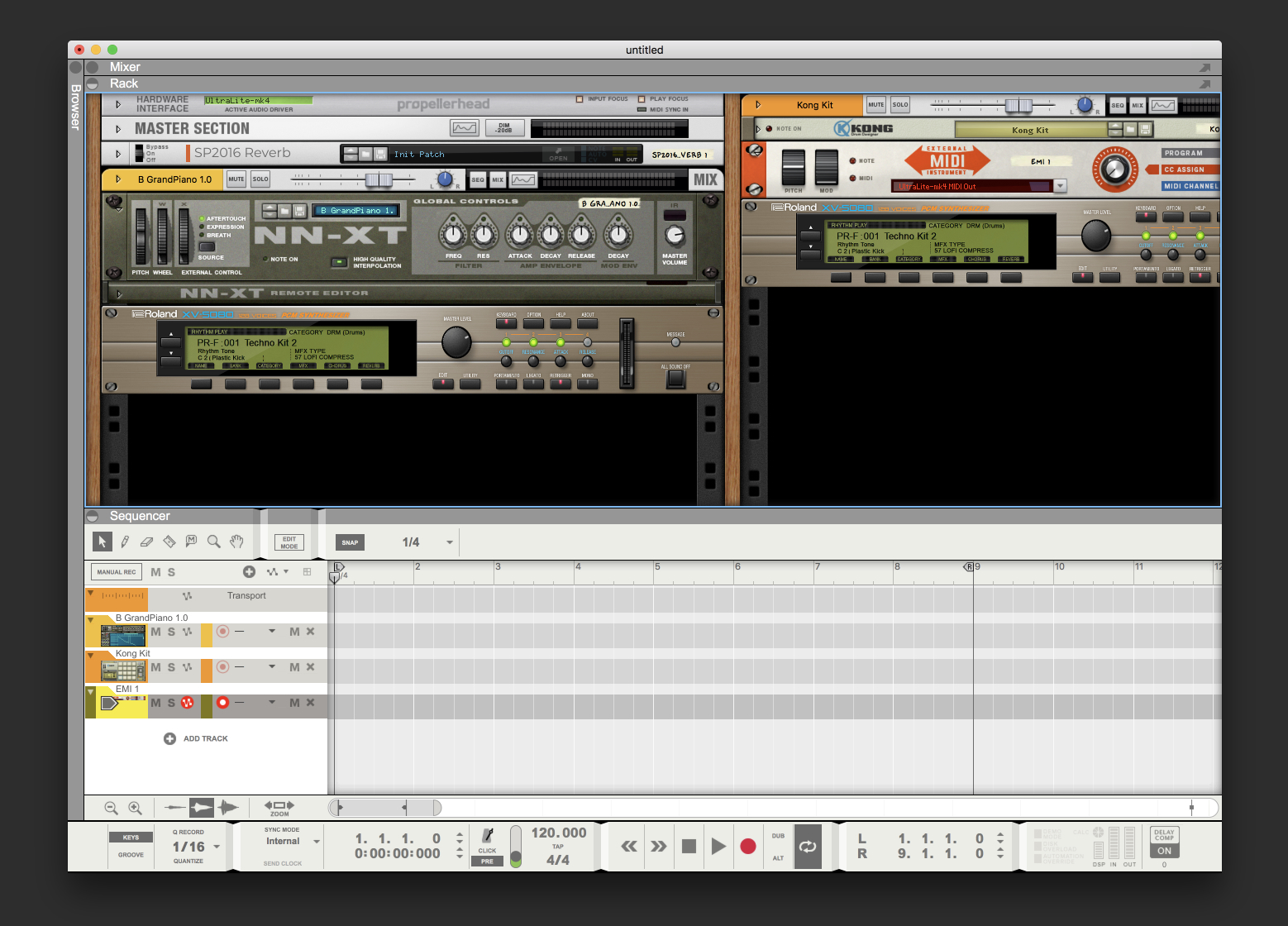The width and height of the screenshot is (1288, 926).
Task: Toggle automation on the EMI 1 track
Action: (188, 703)
